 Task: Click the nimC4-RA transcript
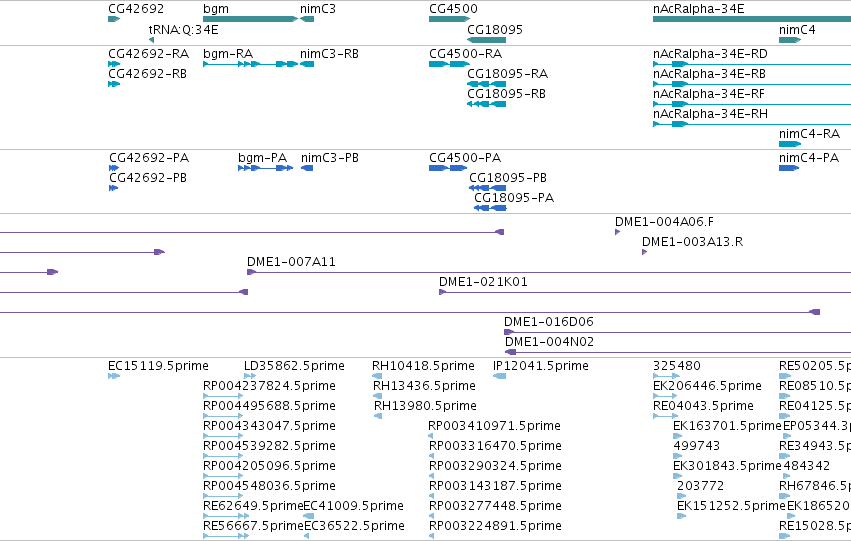[809, 133]
